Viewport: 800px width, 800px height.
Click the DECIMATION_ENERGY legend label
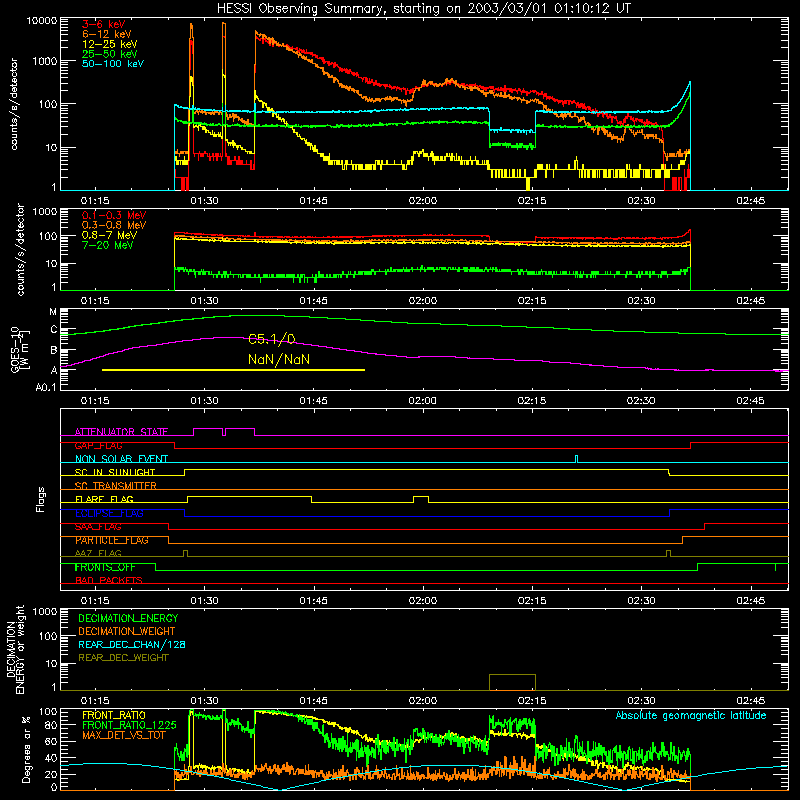(128, 618)
